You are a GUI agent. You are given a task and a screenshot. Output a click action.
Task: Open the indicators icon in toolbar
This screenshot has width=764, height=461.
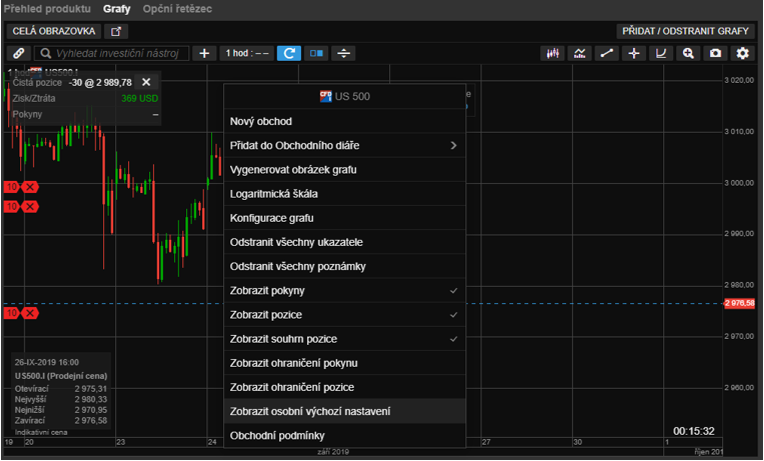click(579, 53)
